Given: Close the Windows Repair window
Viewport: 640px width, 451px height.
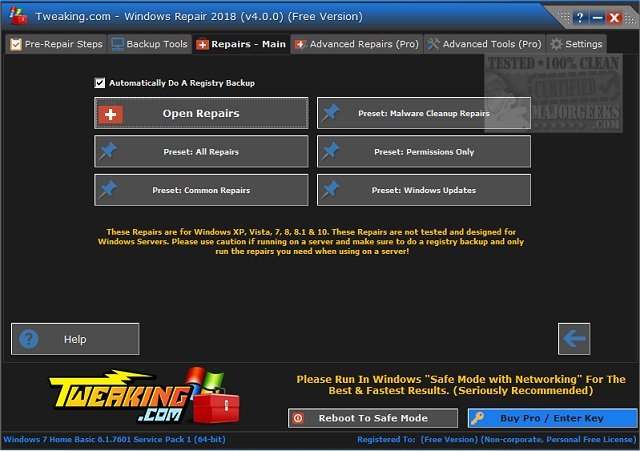Looking at the screenshot, I should (614, 18).
